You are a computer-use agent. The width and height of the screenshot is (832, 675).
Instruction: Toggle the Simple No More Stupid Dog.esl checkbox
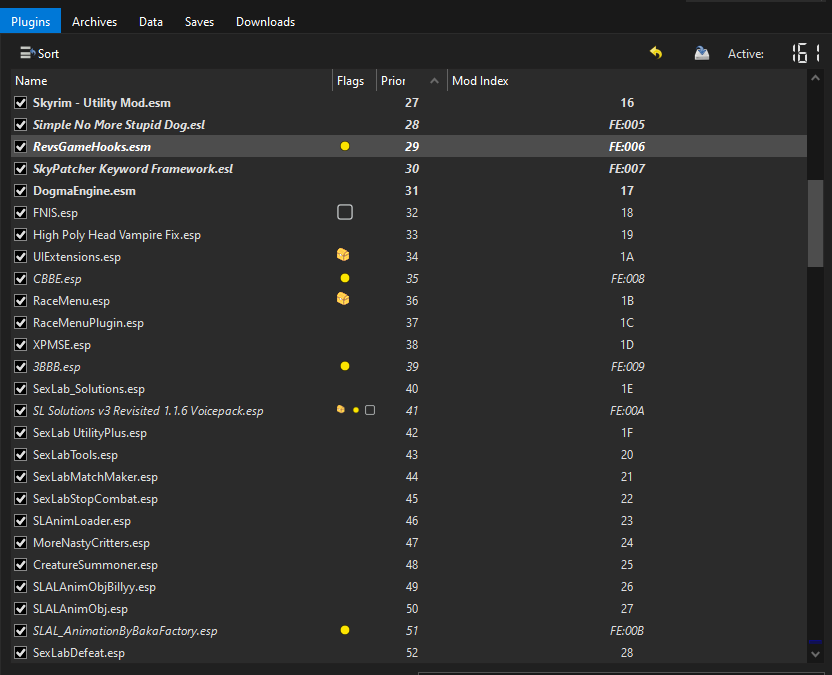(21, 125)
